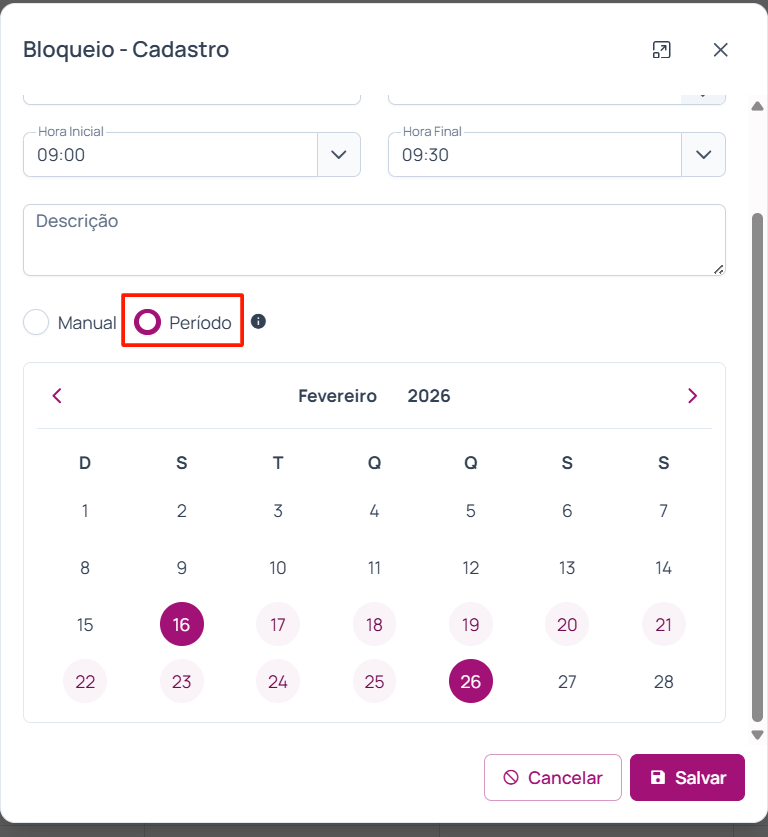Go to previous month arrow
Viewport: 768px width, 837px height.
[57, 396]
